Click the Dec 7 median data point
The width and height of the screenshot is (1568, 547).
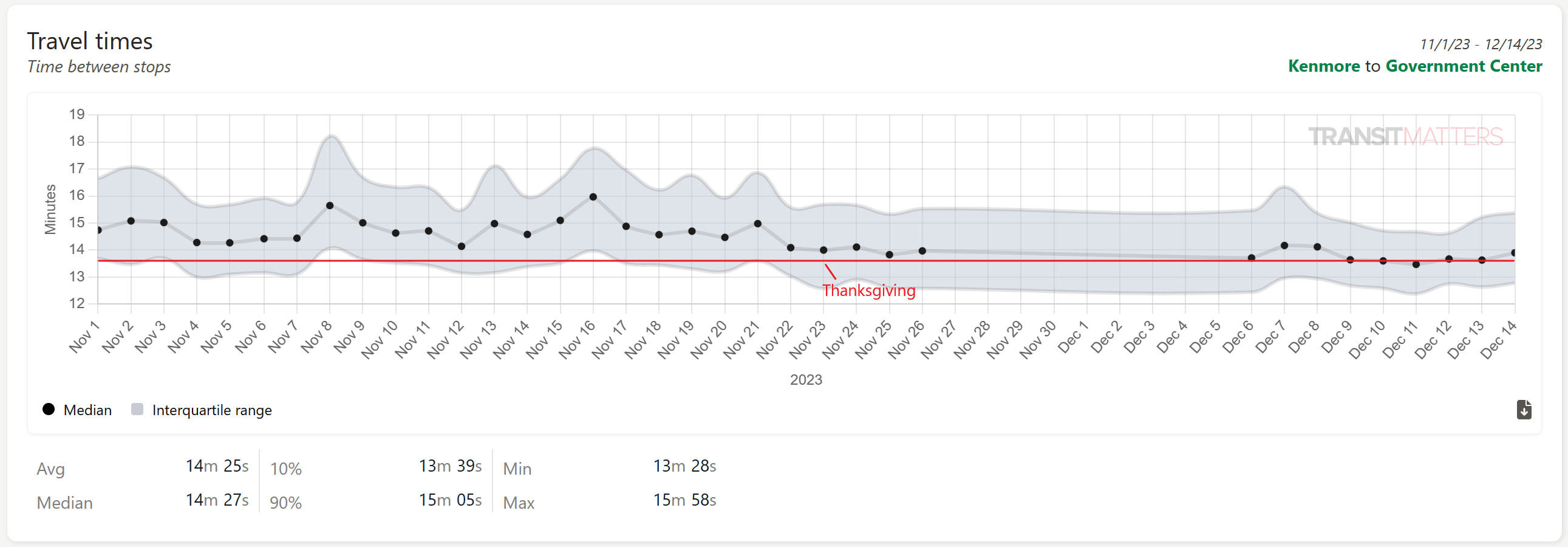[1284, 246]
